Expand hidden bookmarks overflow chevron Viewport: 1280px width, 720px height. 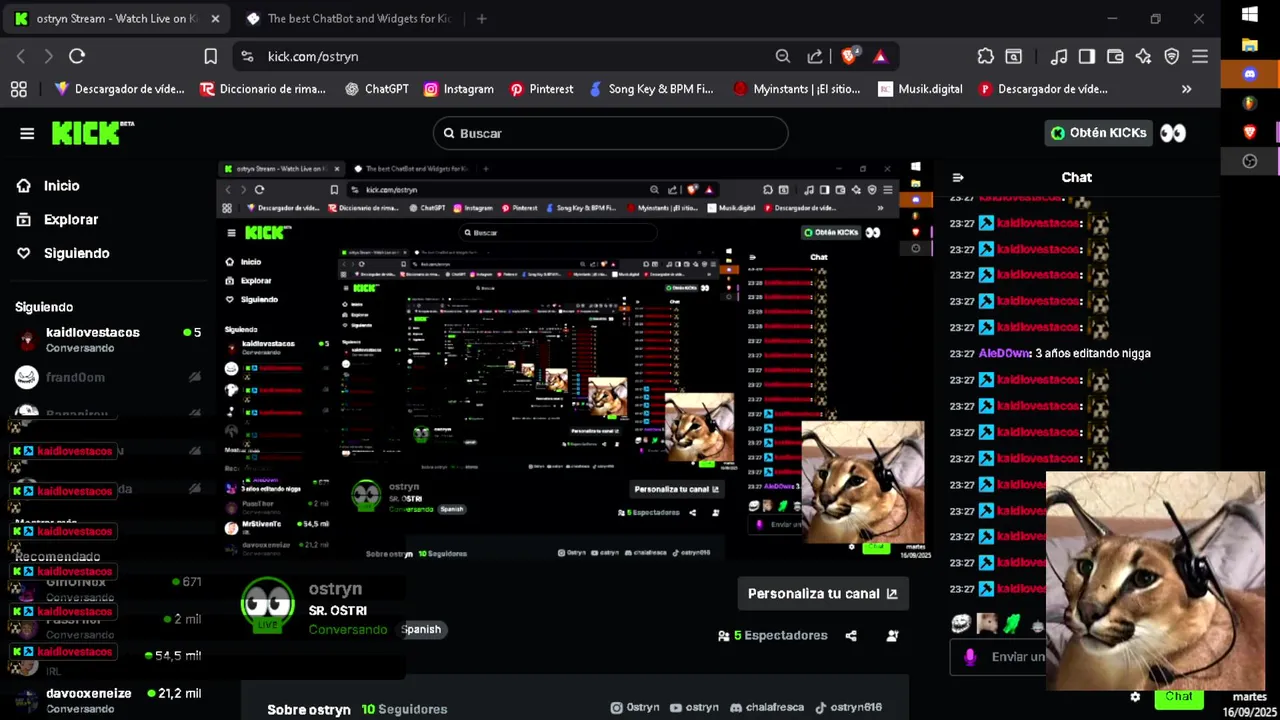[x=1186, y=89]
